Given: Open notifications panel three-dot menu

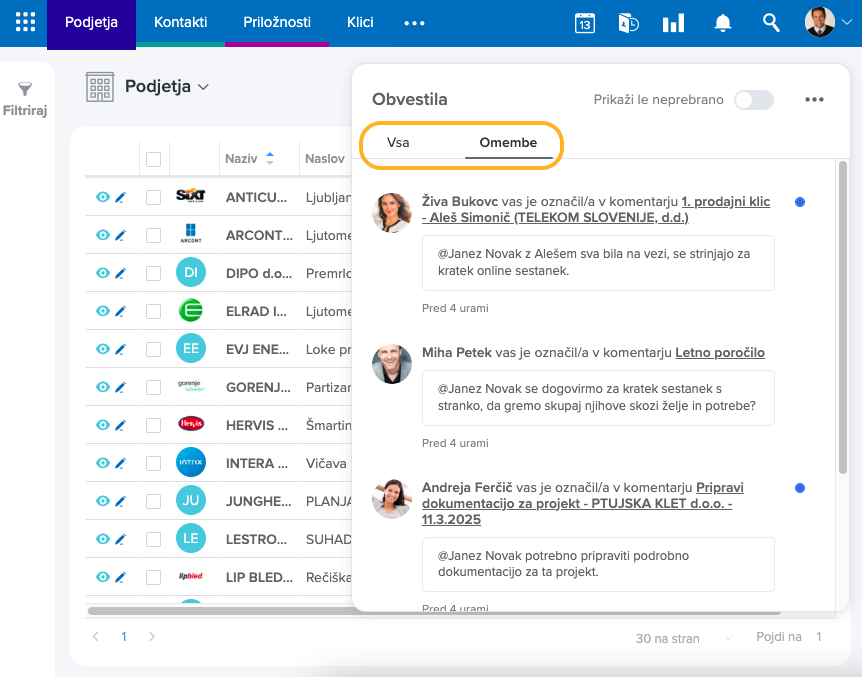Looking at the screenshot, I should point(814,99).
